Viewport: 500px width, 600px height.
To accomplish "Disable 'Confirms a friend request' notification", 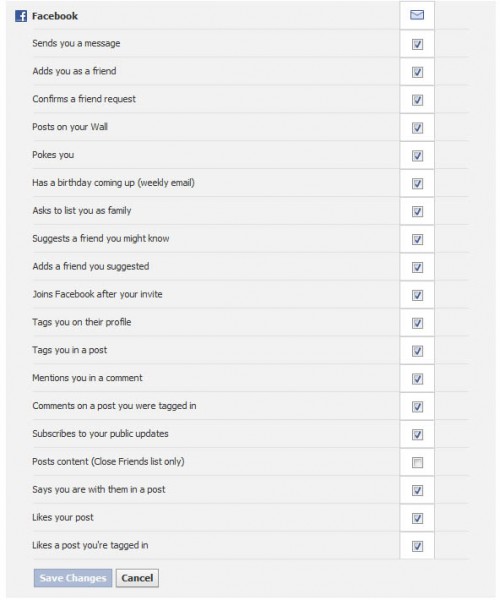I will tap(417, 100).
